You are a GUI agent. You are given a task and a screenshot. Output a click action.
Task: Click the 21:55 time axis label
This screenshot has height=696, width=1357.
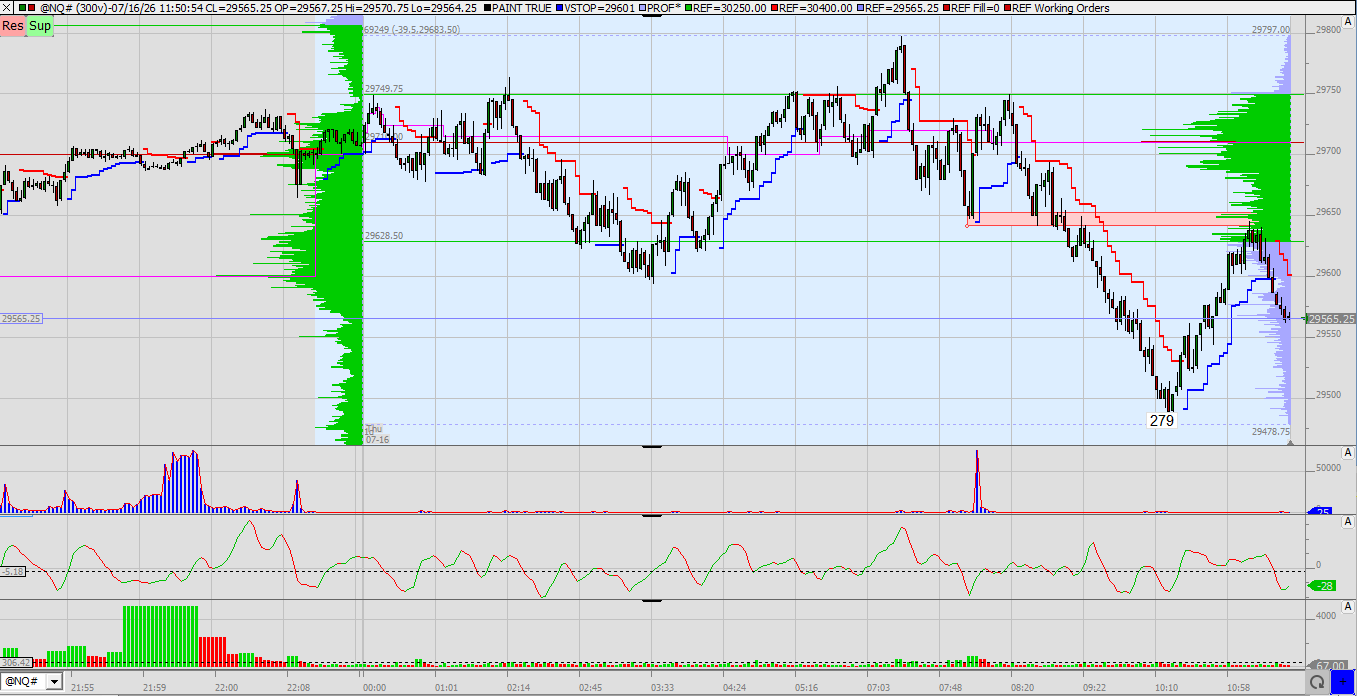[83, 687]
